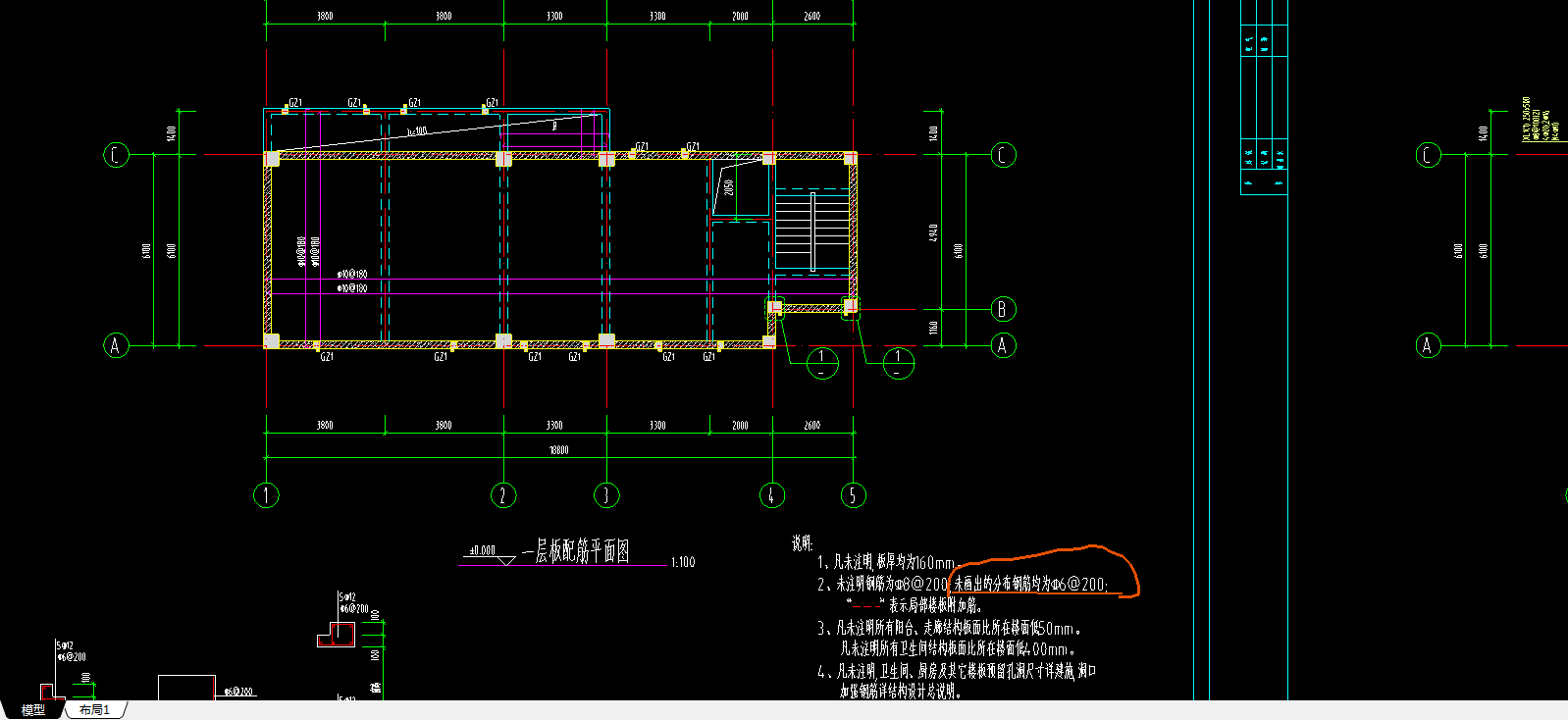Select note 4 about 厨房 reserved openings
Viewport: 1568px width, 720px height.
point(957,671)
